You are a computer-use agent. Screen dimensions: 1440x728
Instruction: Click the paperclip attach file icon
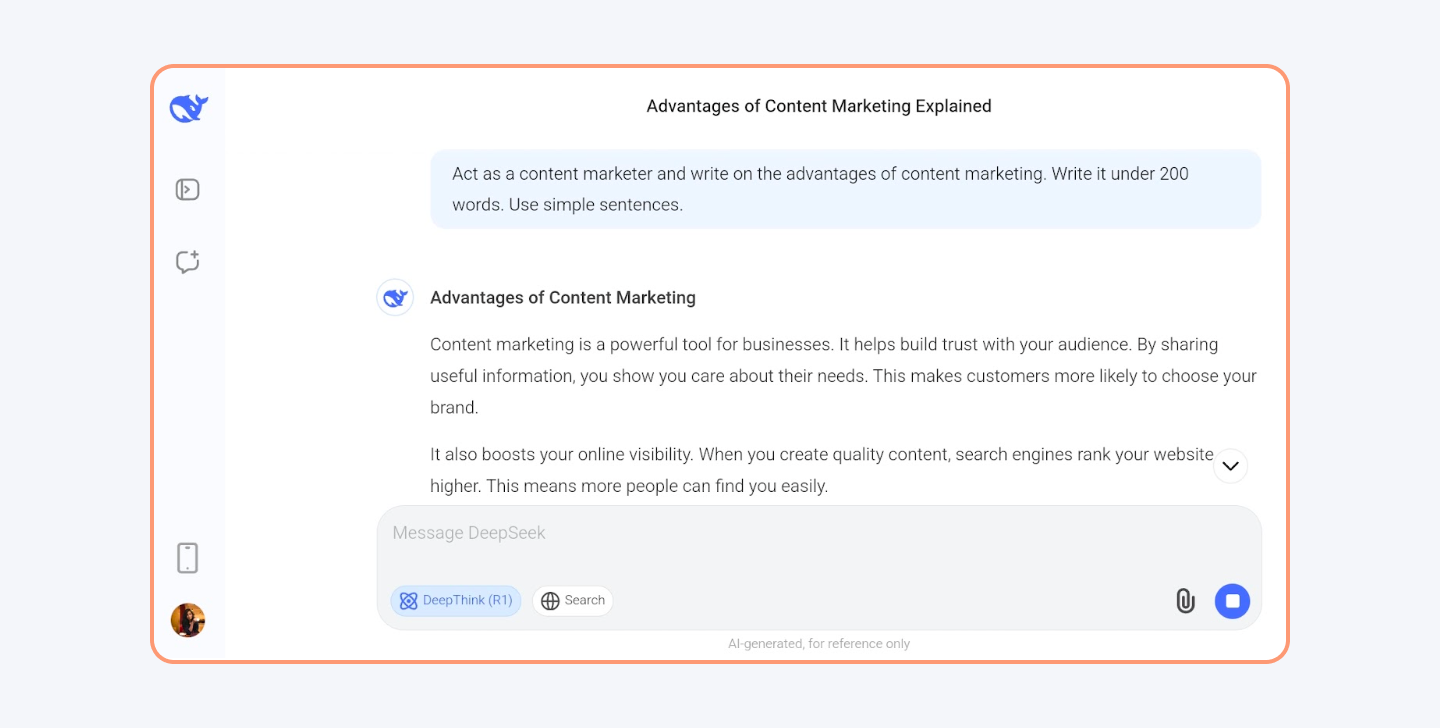[x=1185, y=601]
